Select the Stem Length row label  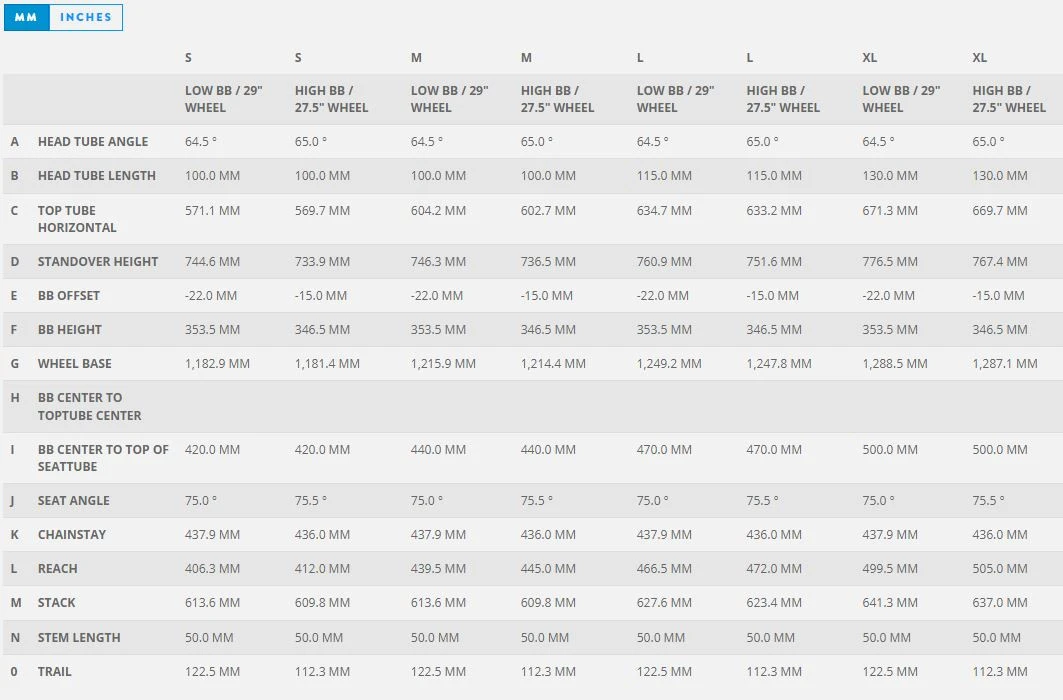[x=79, y=638]
